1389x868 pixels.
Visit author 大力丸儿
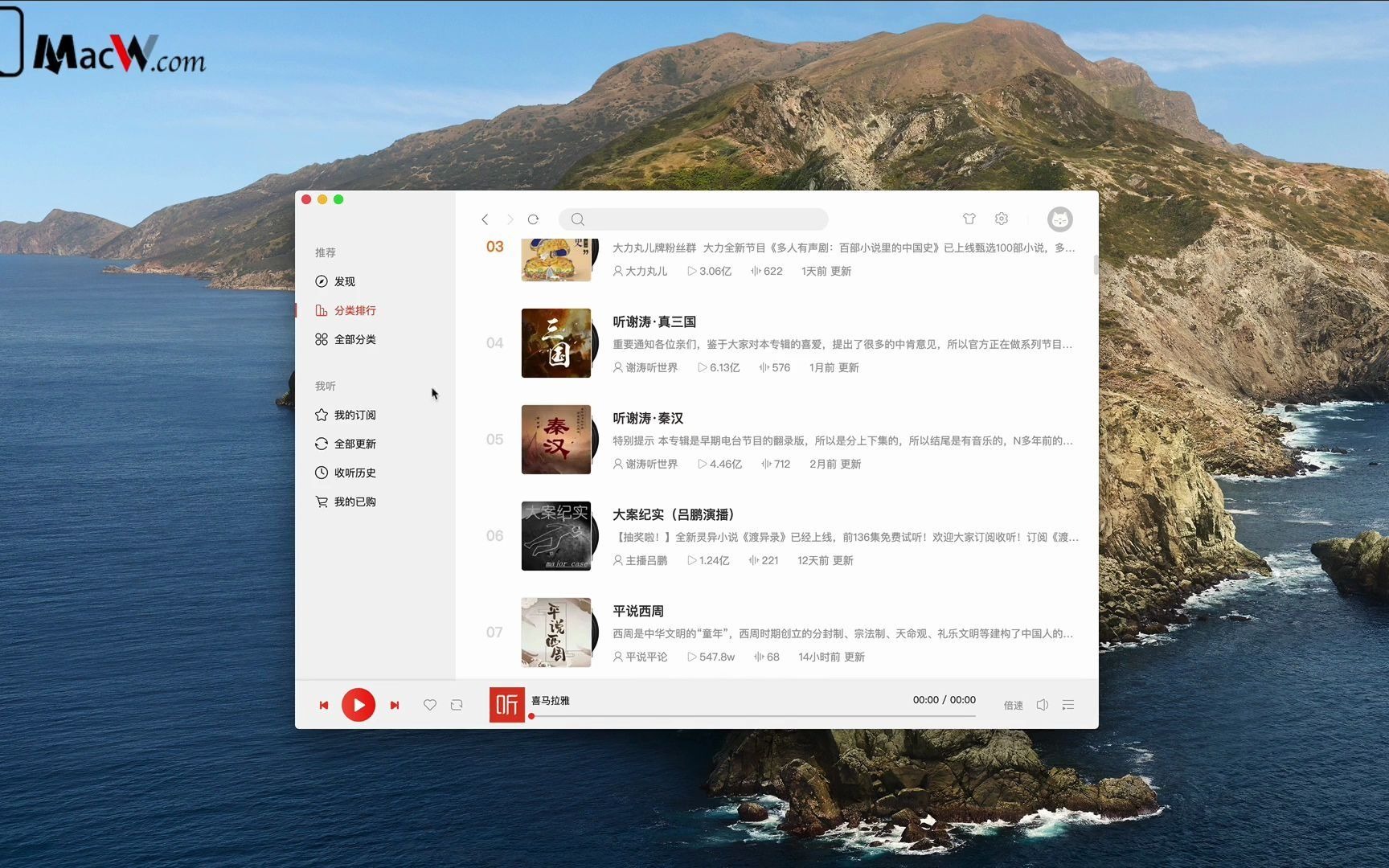(x=640, y=271)
